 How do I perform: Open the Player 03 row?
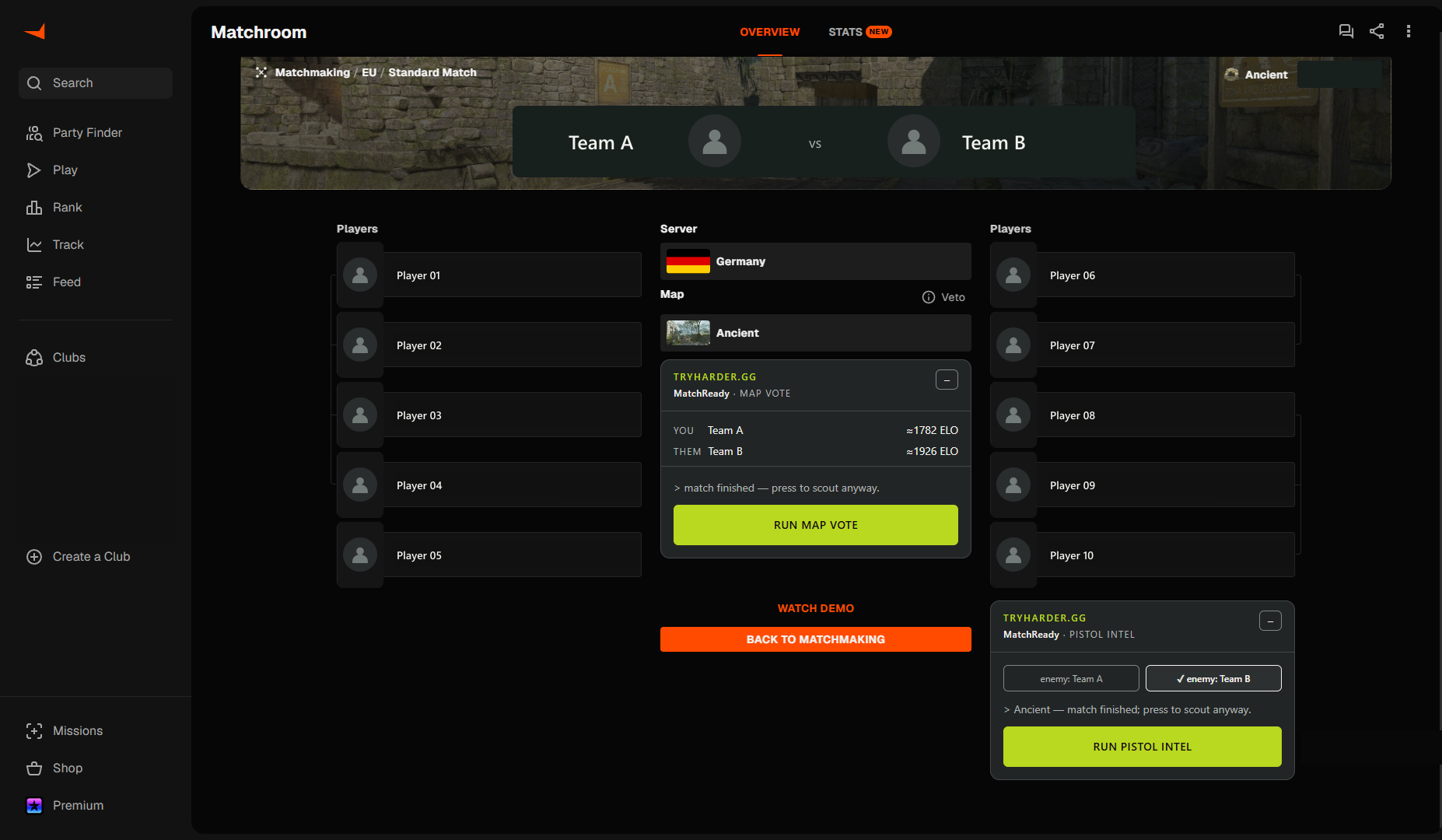[x=489, y=415]
